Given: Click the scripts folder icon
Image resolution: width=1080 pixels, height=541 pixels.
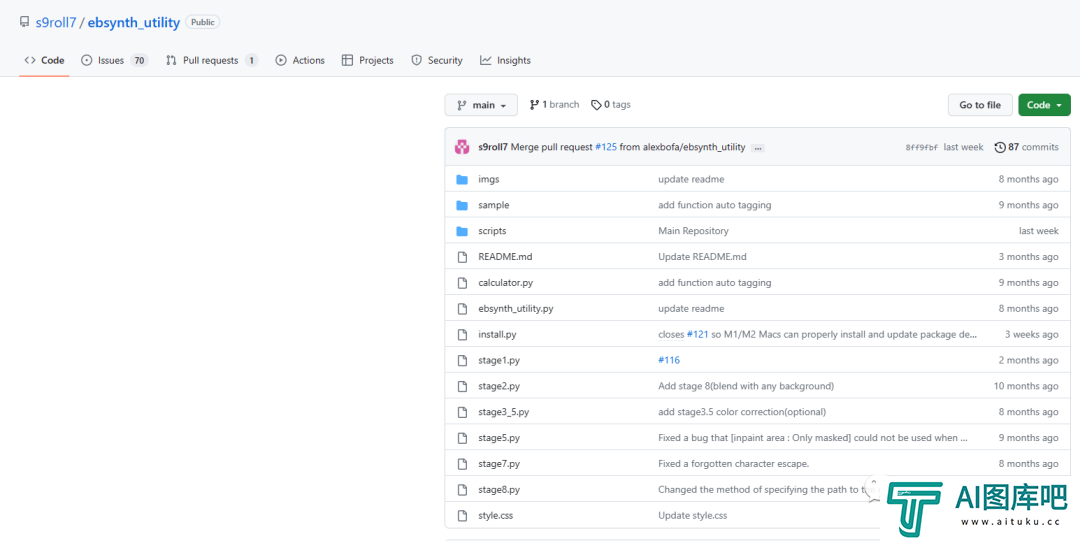Looking at the screenshot, I should pyautogui.click(x=462, y=231).
